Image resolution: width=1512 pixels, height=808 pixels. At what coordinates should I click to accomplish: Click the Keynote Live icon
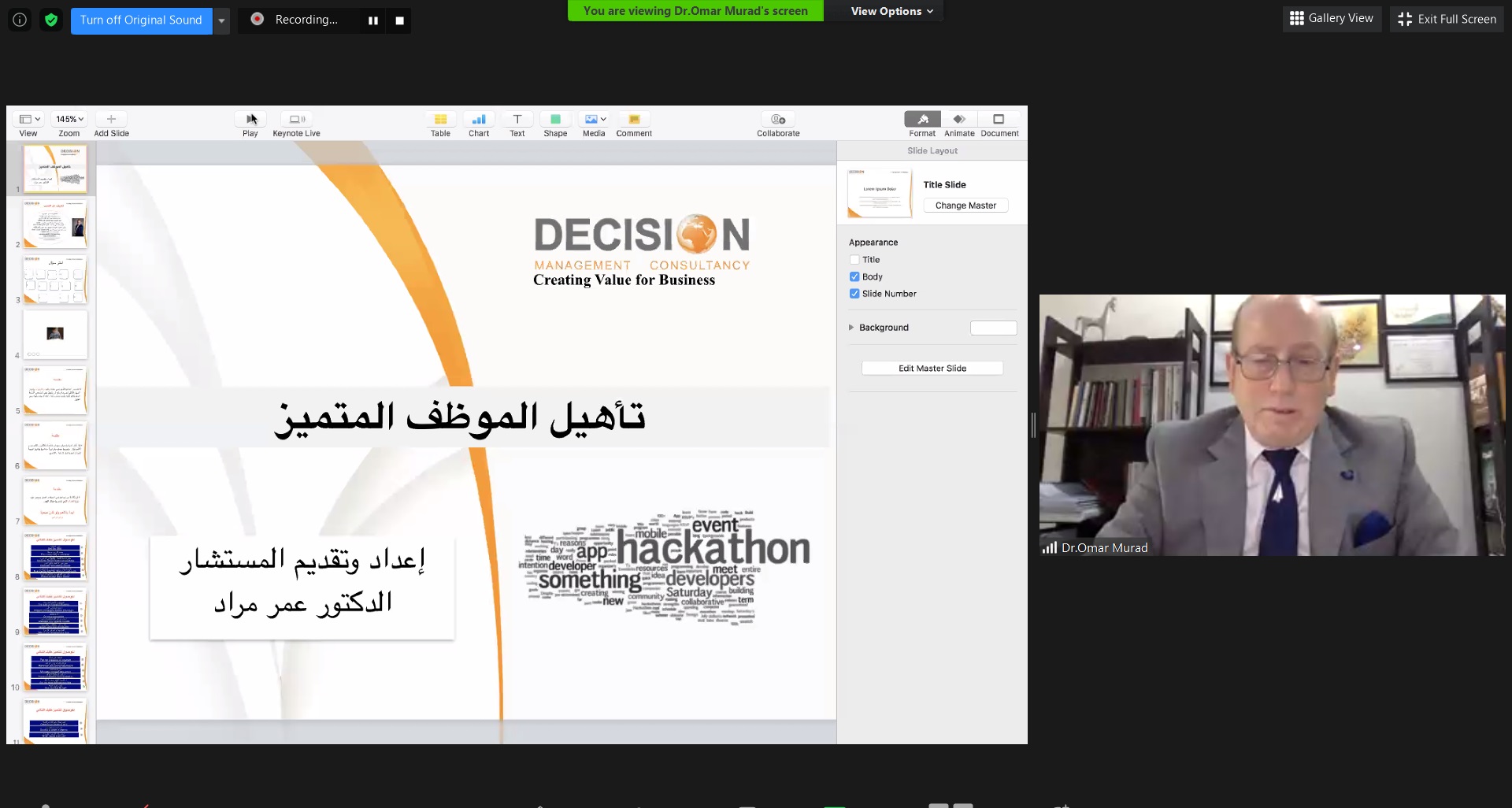pos(296,120)
